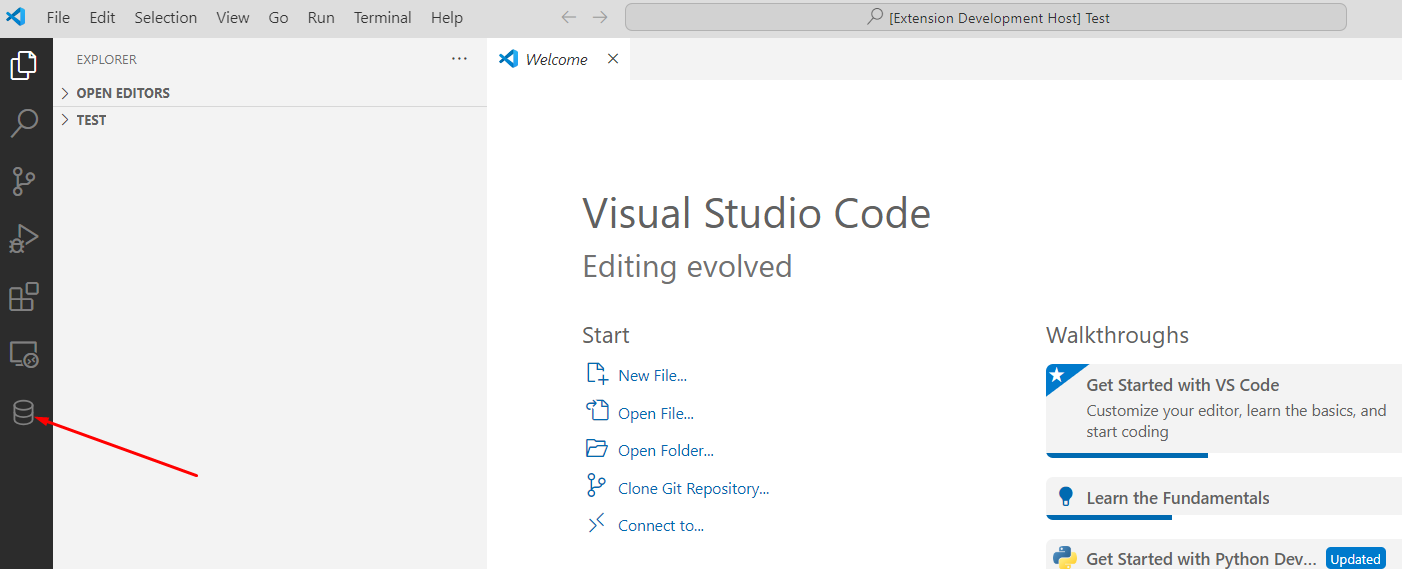Viewport: 1402px width, 569px height.
Task: Click the Open Folder icon under Start
Action: [x=597, y=449]
